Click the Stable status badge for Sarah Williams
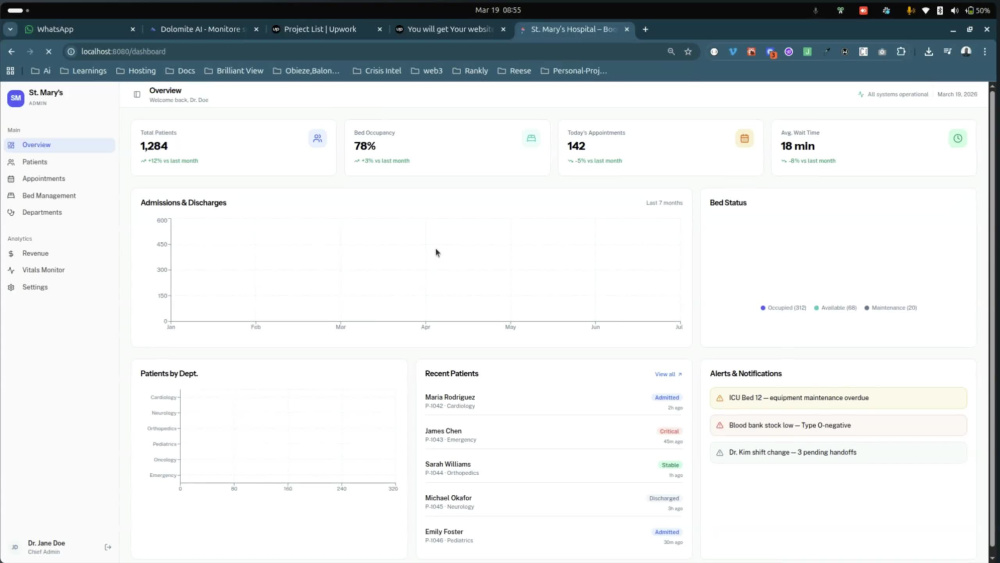This screenshot has width=1000, height=563. (670, 465)
